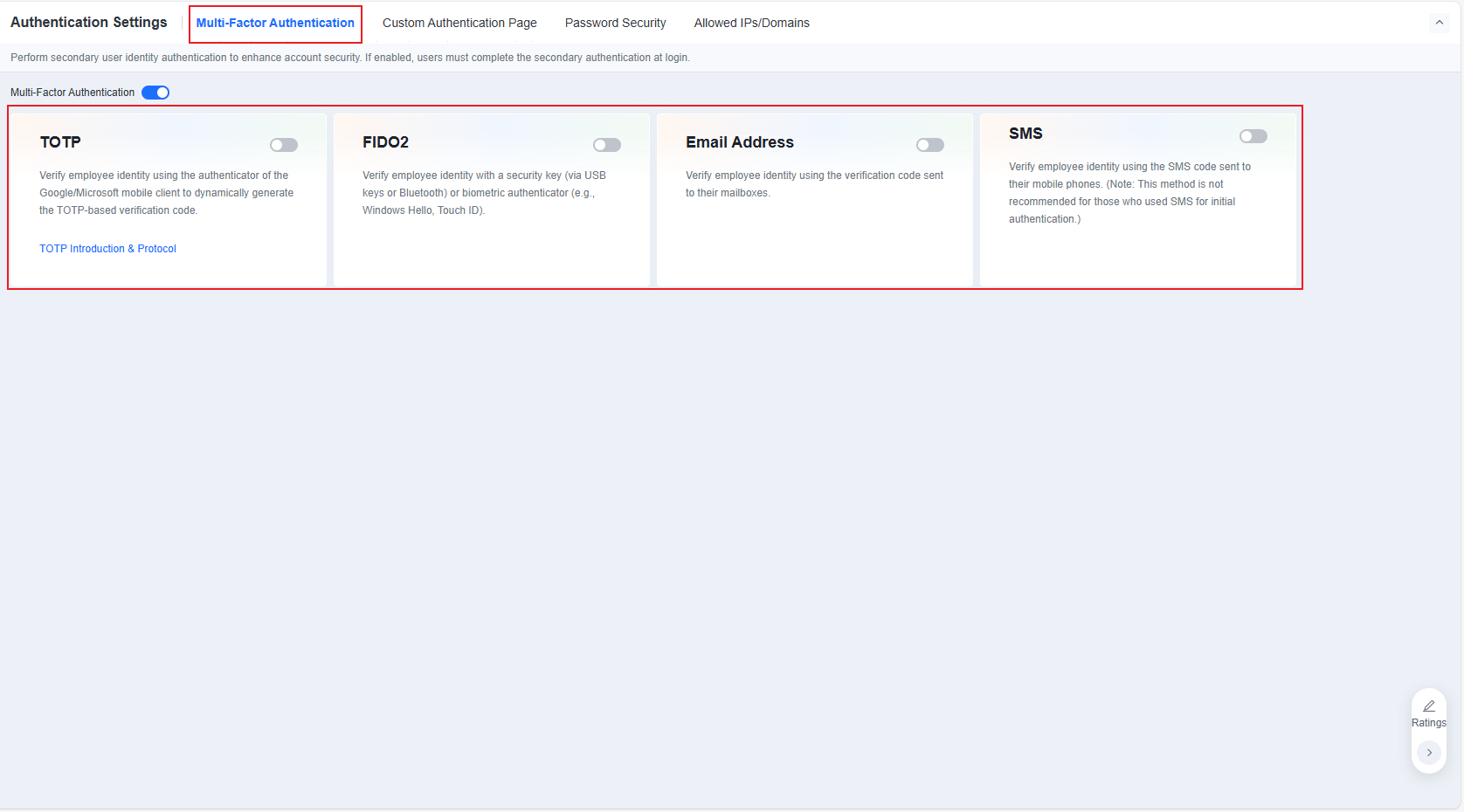Viewport: 1464px width, 812px height.
Task: Click the TOTP card heading
Action: pyautogui.click(x=60, y=142)
